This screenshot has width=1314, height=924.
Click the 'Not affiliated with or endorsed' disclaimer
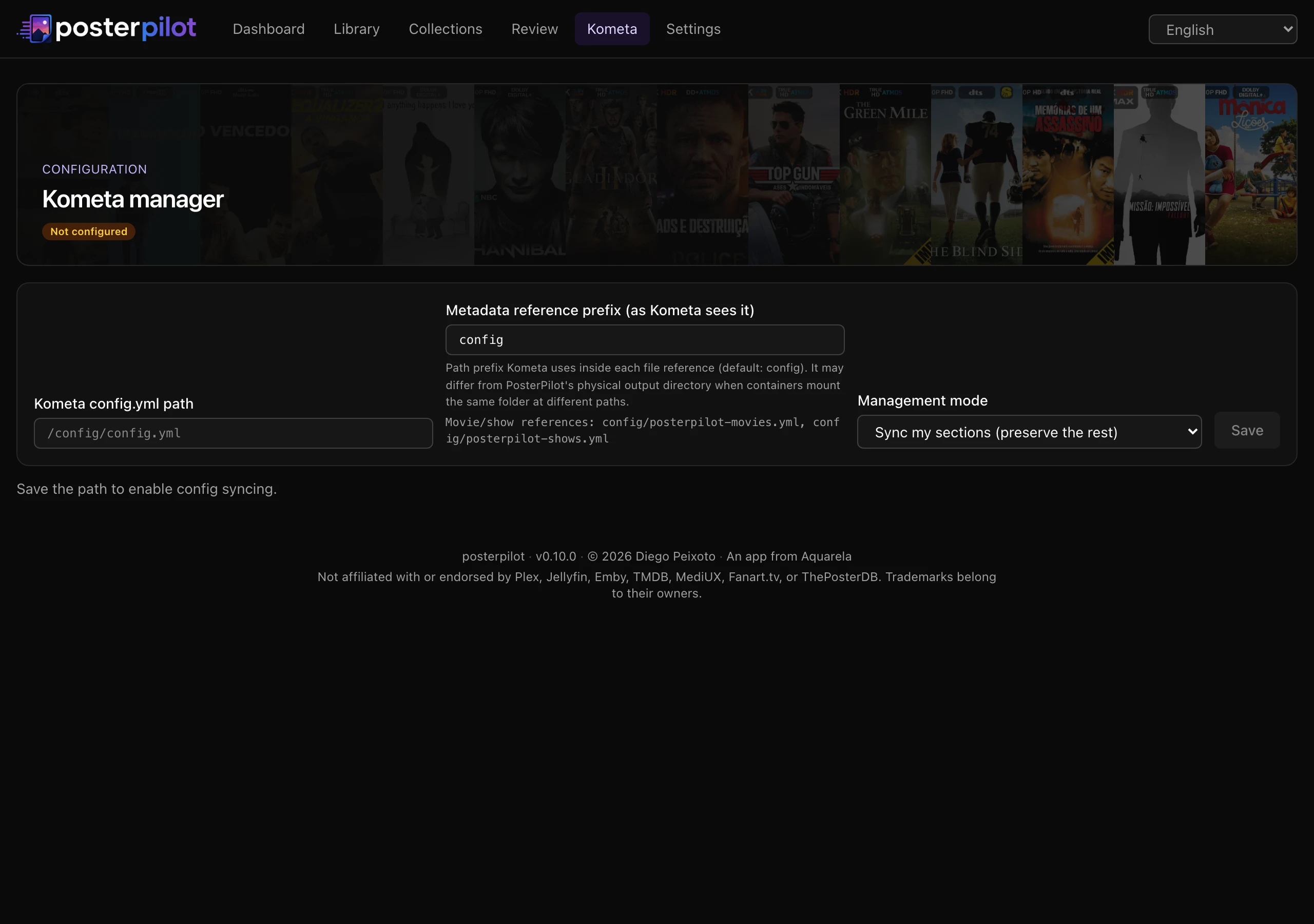click(x=656, y=585)
